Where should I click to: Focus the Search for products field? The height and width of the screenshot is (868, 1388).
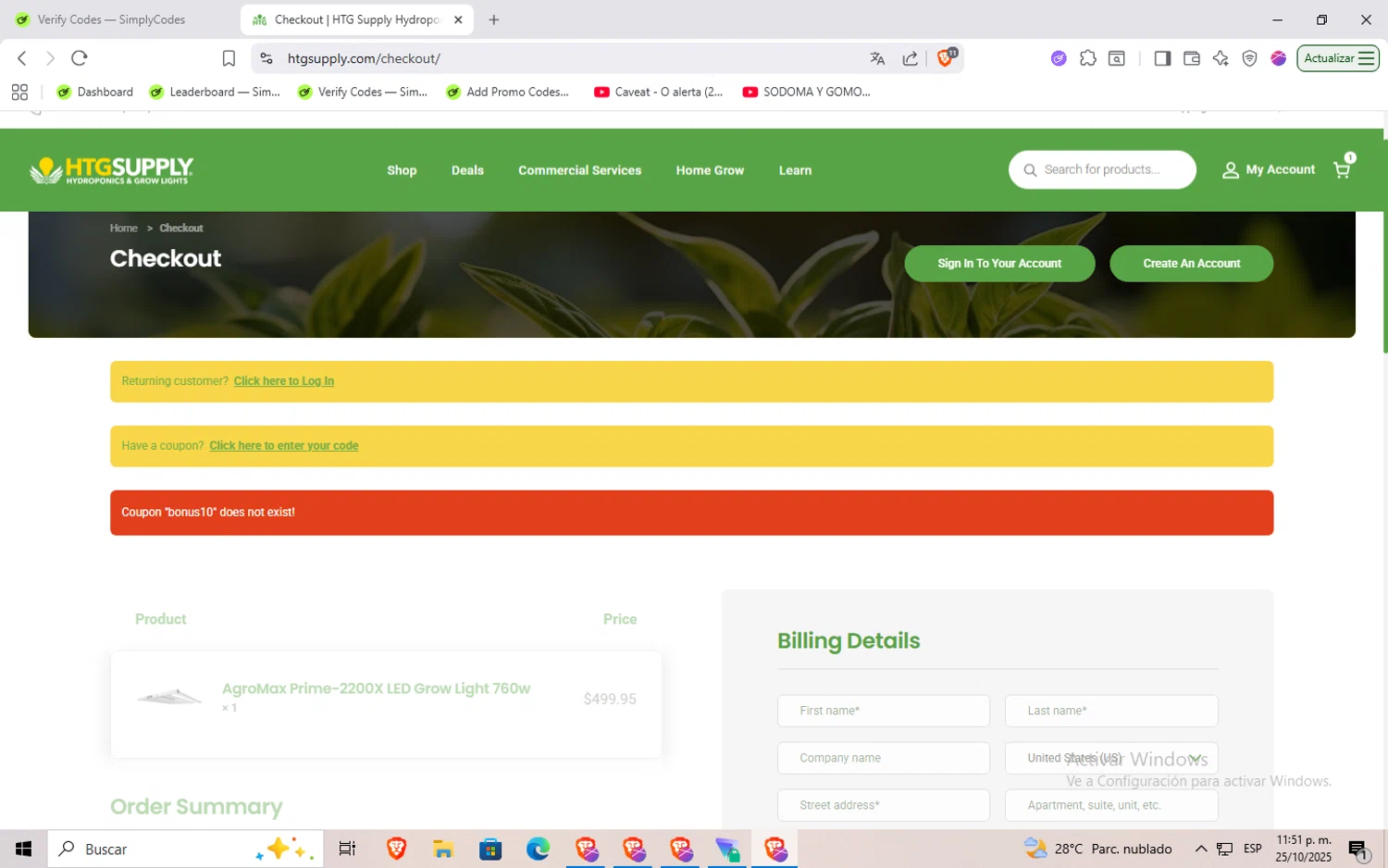pos(1102,170)
